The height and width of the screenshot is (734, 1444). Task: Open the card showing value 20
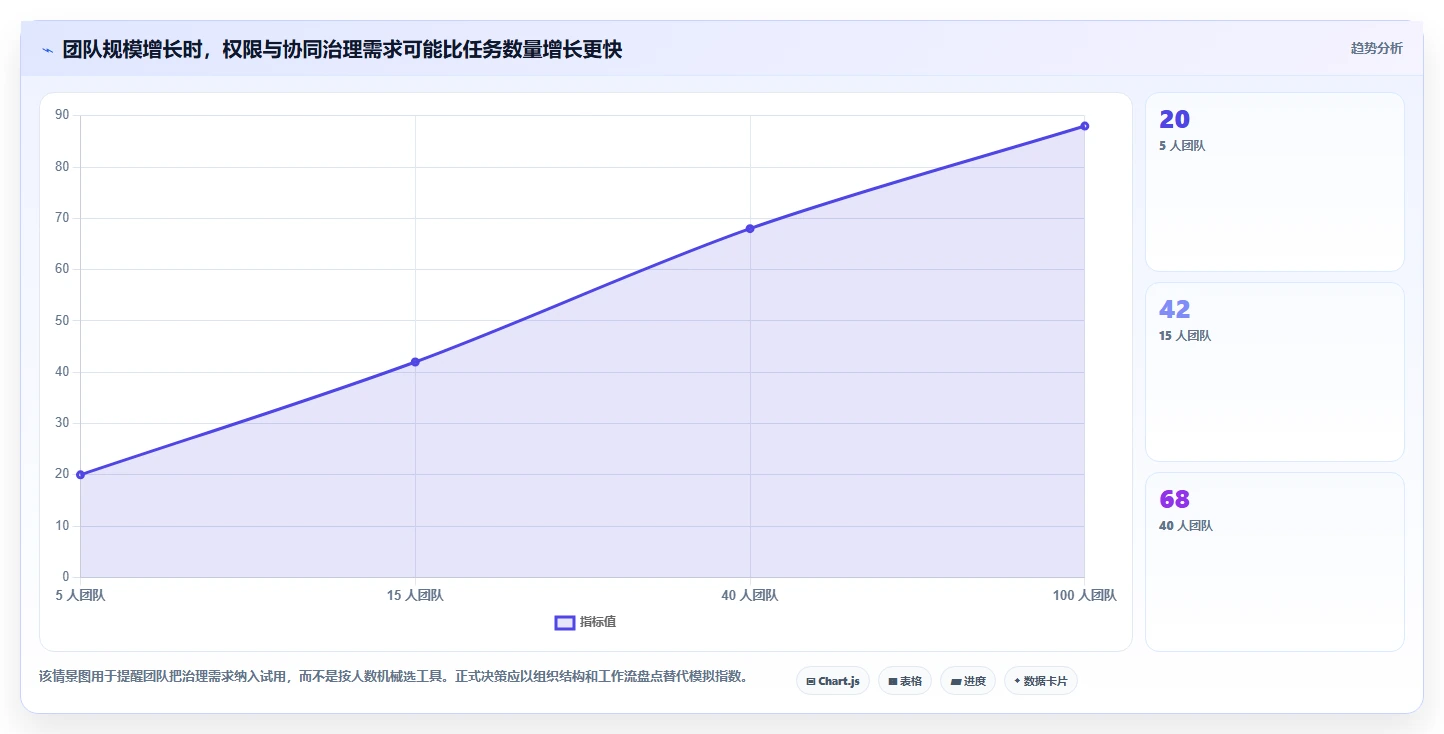pos(1274,182)
